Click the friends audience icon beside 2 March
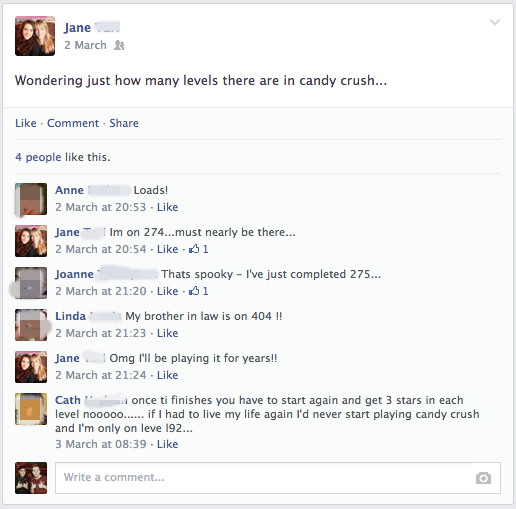This screenshot has height=509, width=516. 119,45
